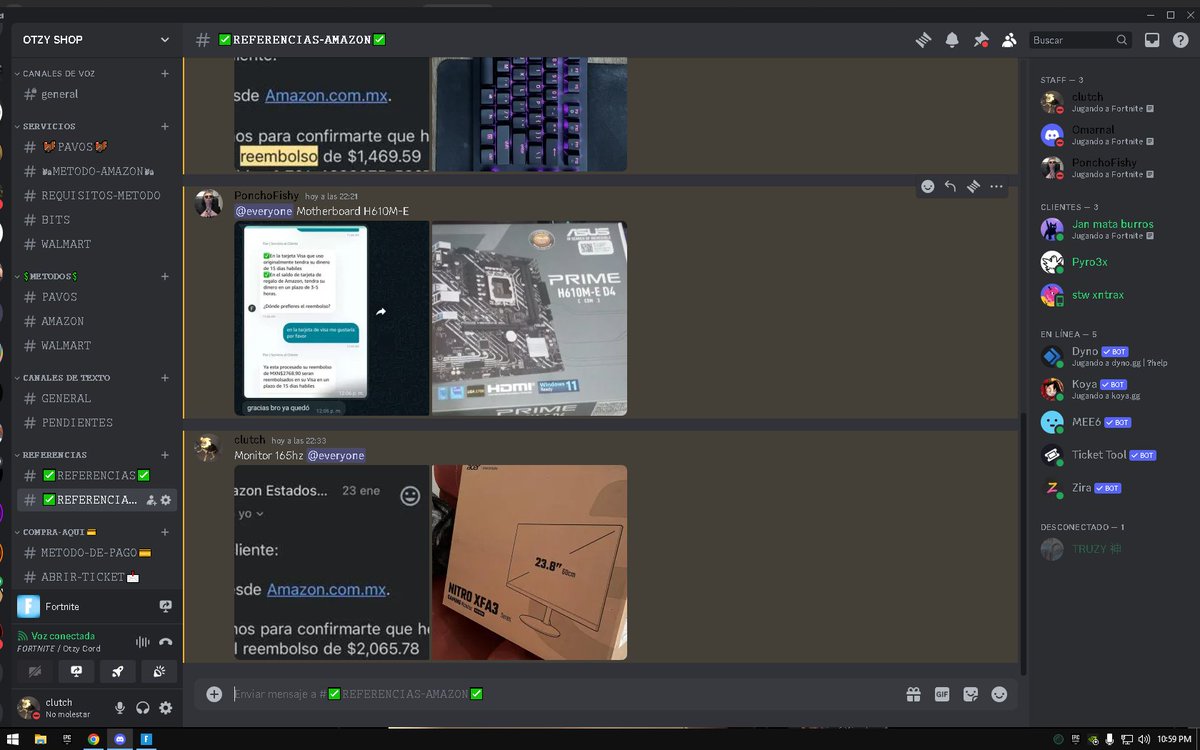The image size is (1200, 750).
Task: Click the clutch username above the Monitor 165hz post
Action: coord(250,440)
